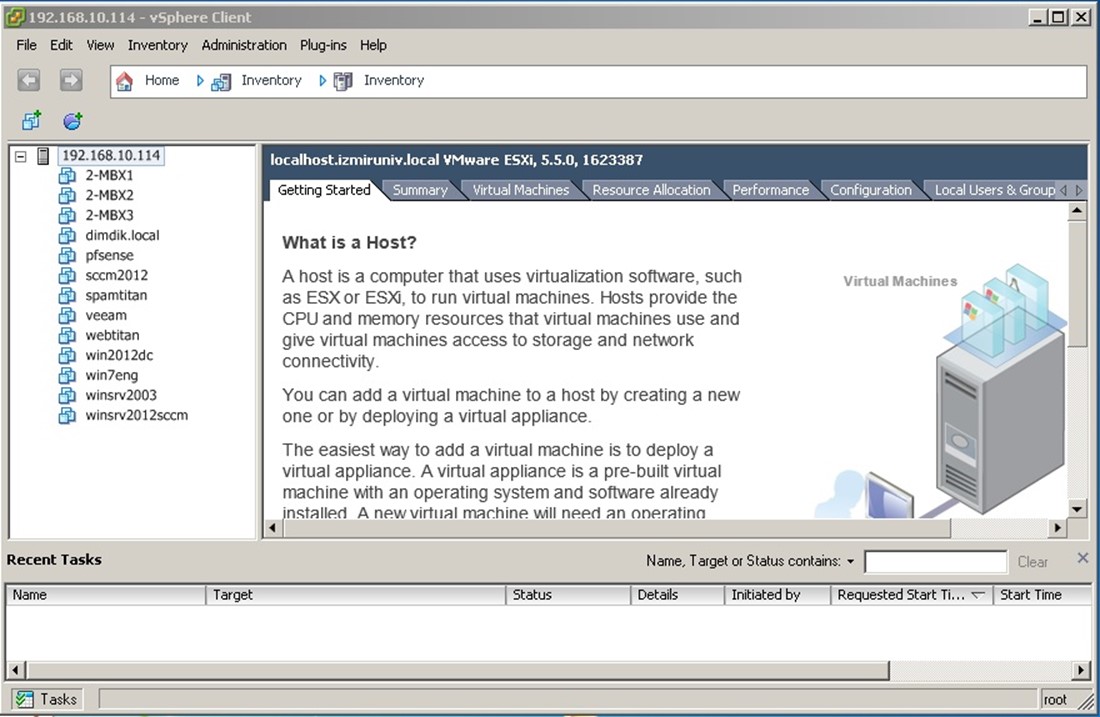Click the VM icon next to win2012dc
Image resolution: width=1100 pixels, height=717 pixels.
(67, 356)
